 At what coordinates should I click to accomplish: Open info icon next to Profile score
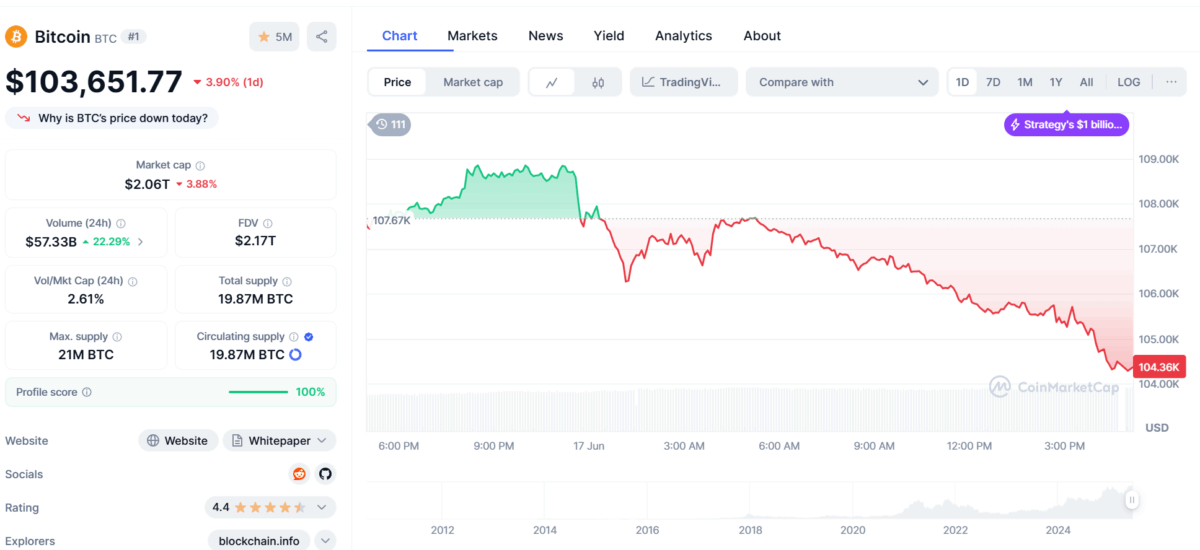(x=87, y=392)
